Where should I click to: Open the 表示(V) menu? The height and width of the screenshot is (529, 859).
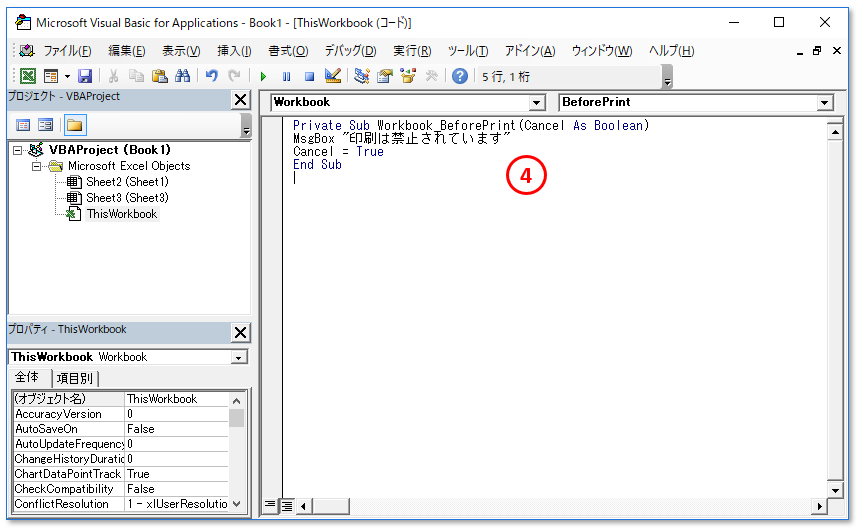[x=181, y=51]
